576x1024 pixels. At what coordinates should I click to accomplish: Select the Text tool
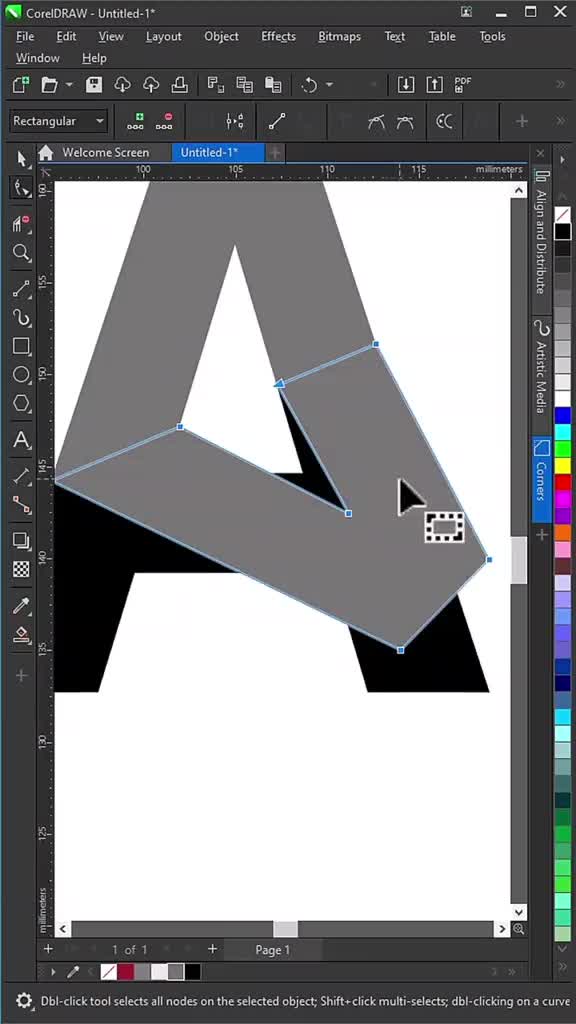22,440
